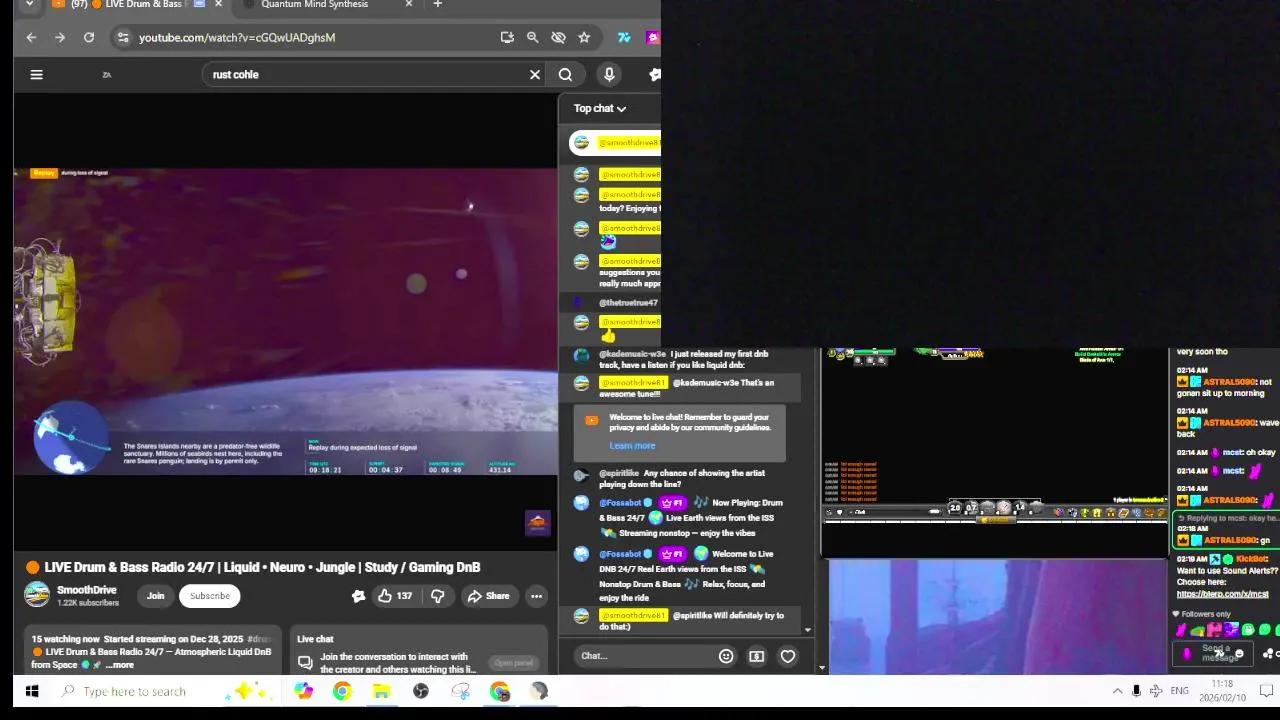
Task: Click the blerp.com link in stream chat
Action: pyautogui.click(x=1222, y=594)
